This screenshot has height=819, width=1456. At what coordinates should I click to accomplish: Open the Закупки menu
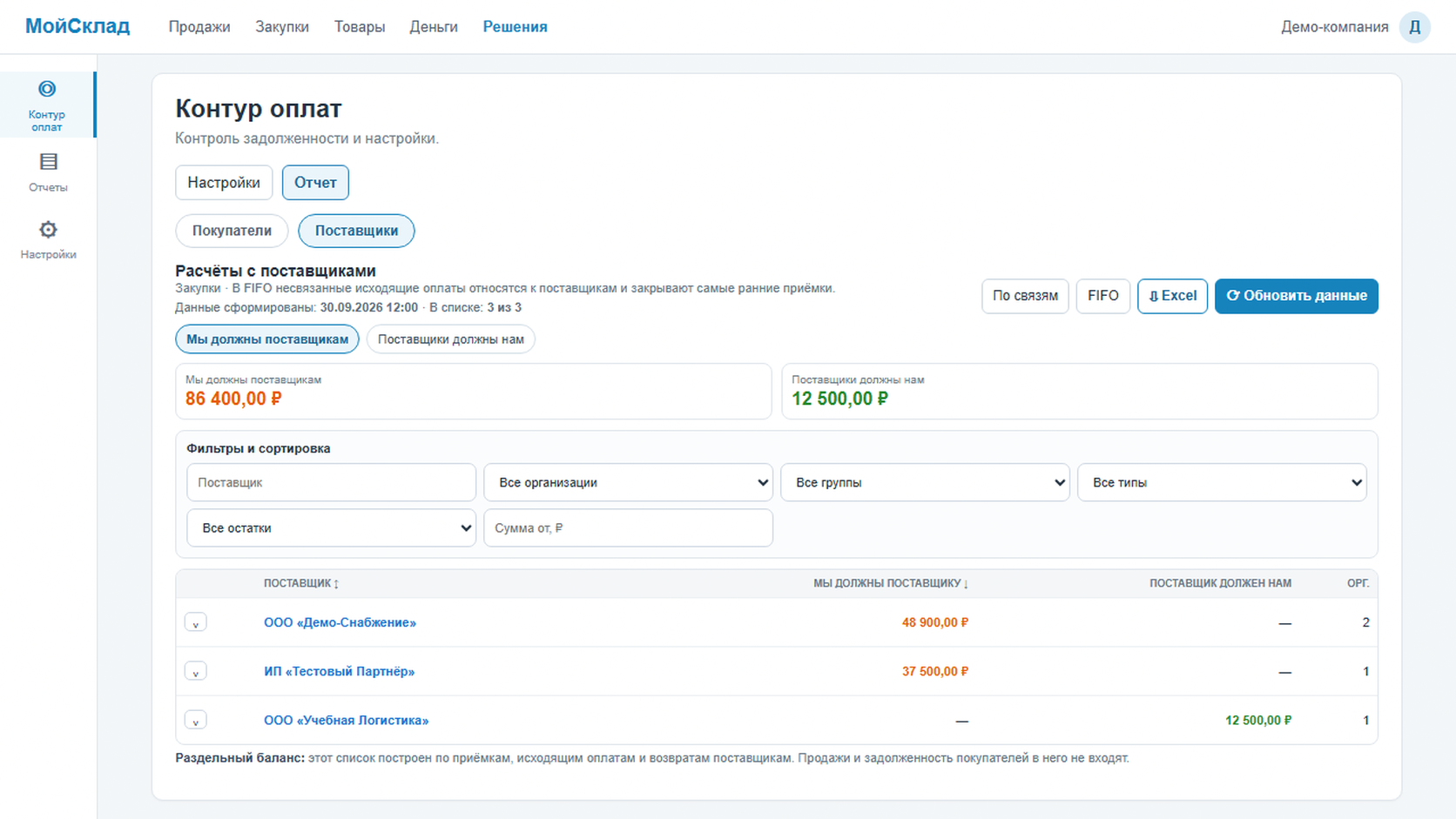click(282, 27)
